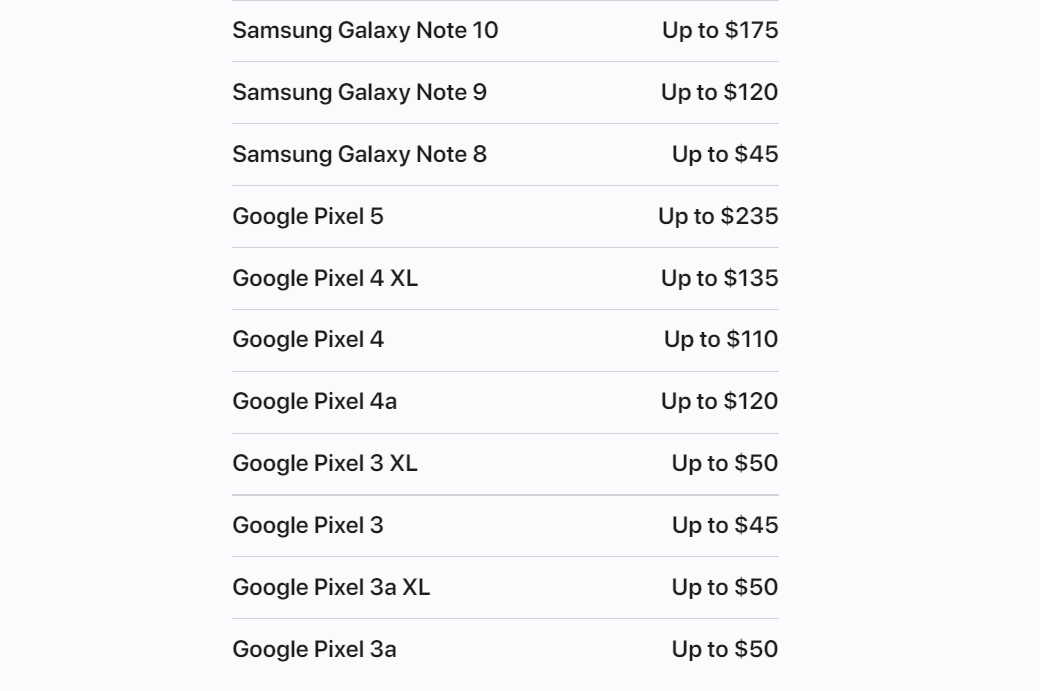Viewport: 1040px width, 691px height.
Task: Select the Google Pixel 4 XL label
Action: click(x=325, y=278)
